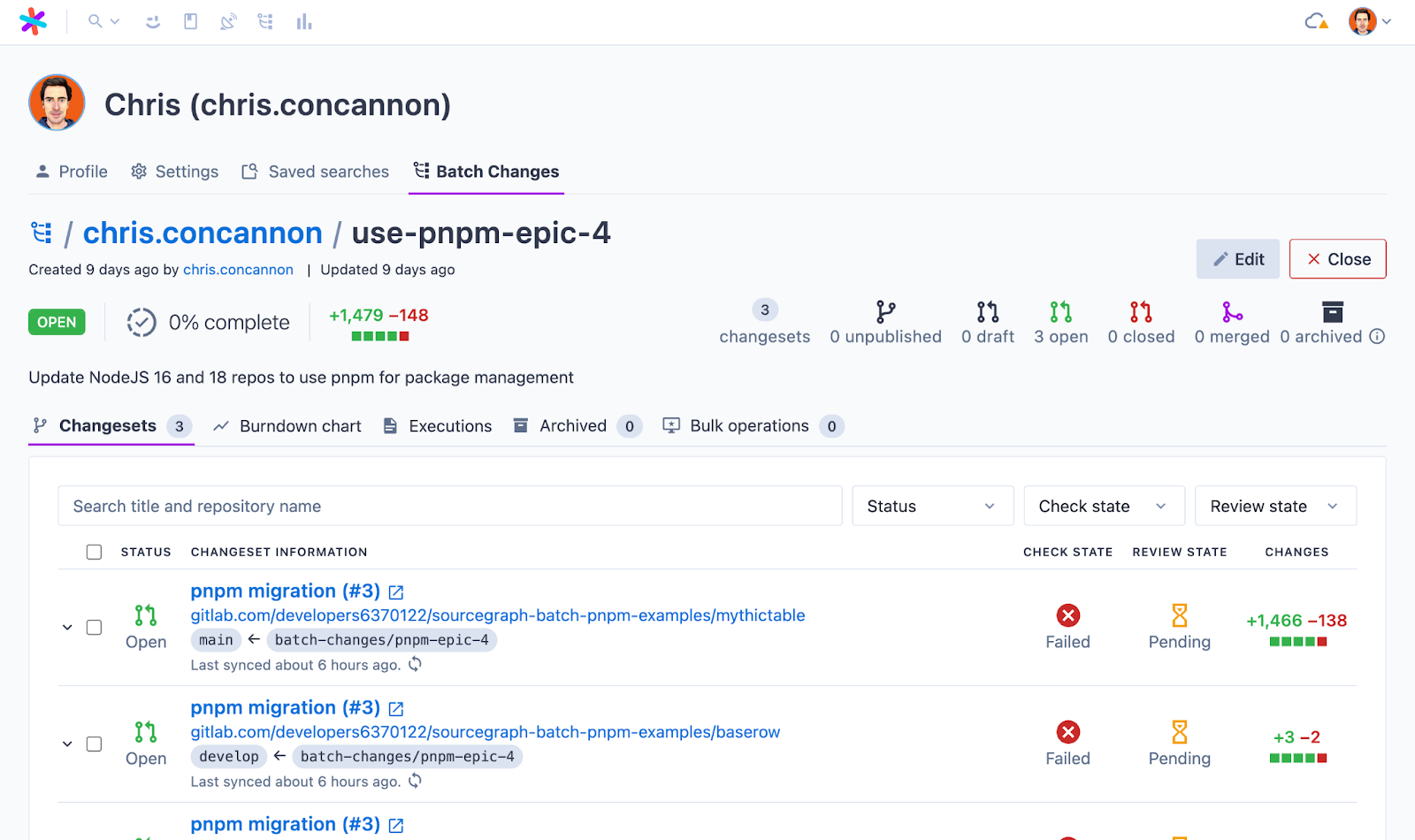Viewport: 1415px width, 840px height.
Task: Open the Bulk operations tab
Action: pyautogui.click(x=753, y=426)
